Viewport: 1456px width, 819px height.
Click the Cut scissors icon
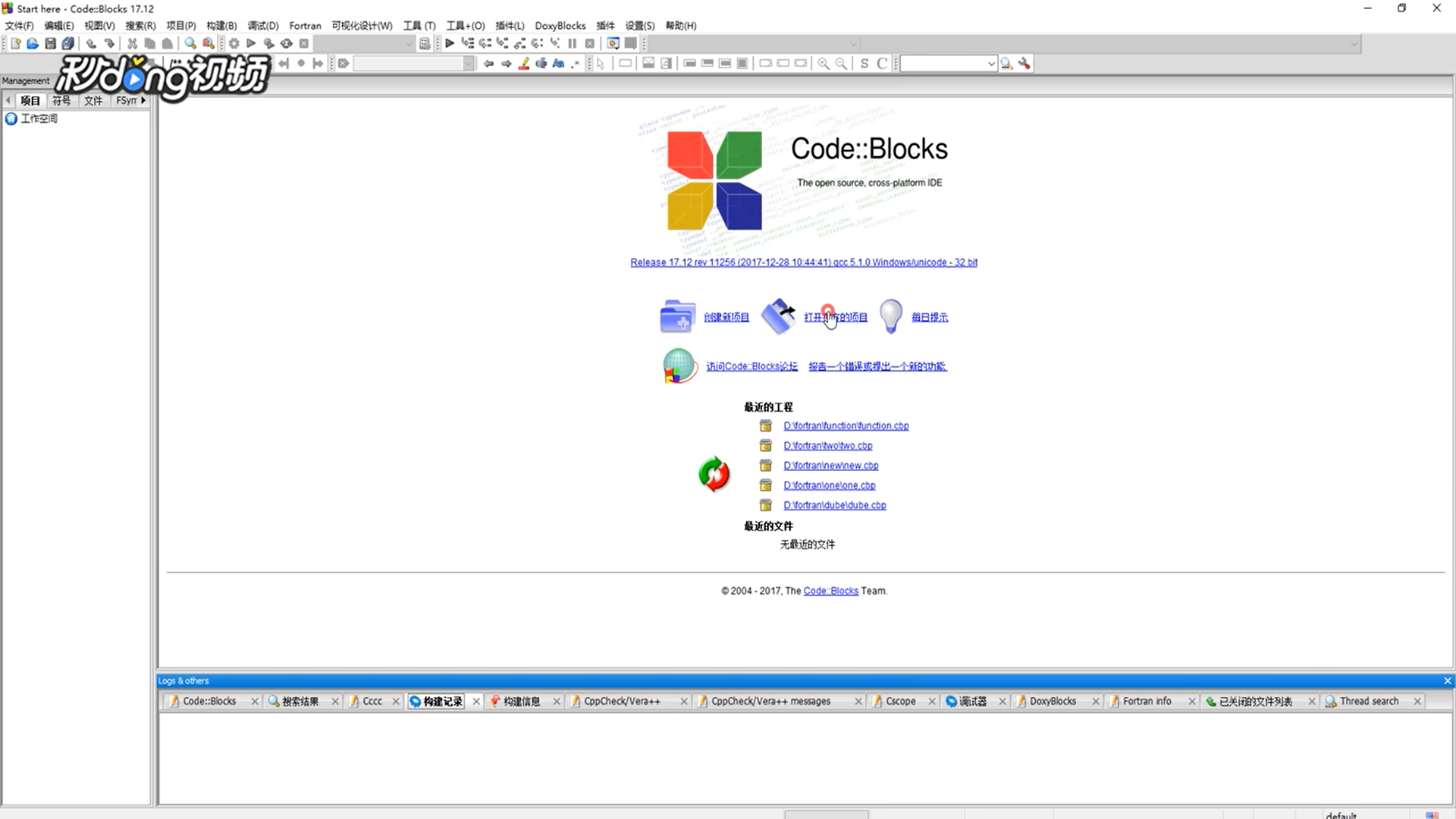pyautogui.click(x=132, y=43)
